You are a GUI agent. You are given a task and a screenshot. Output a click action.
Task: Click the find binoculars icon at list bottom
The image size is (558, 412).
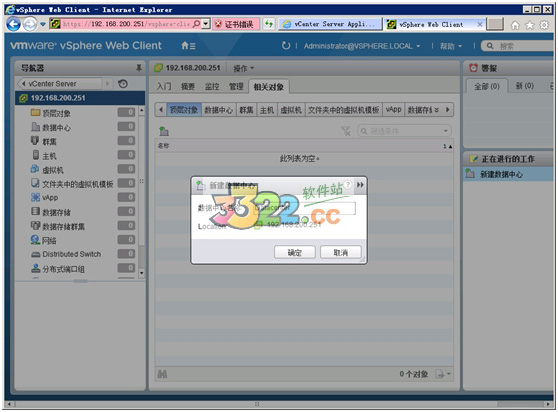click(162, 374)
